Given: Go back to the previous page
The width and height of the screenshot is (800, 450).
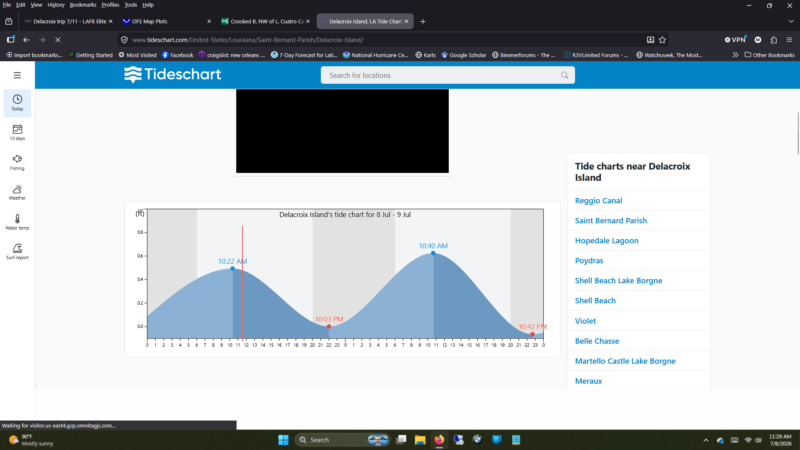Looking at the screenshot, I should click(27, 39).
